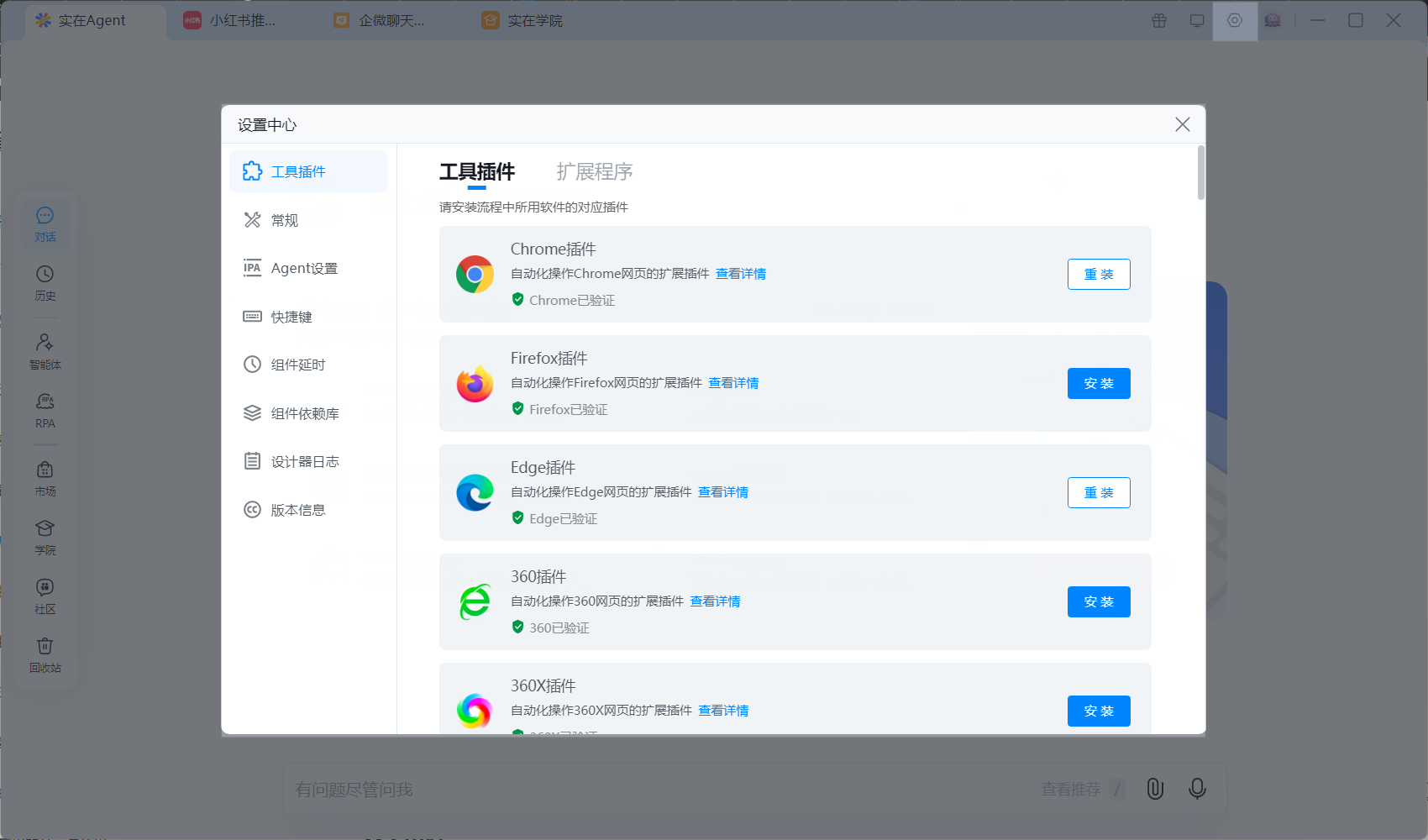
Task: Open 市场 in main window sidebar
Action: pos(45,479)
